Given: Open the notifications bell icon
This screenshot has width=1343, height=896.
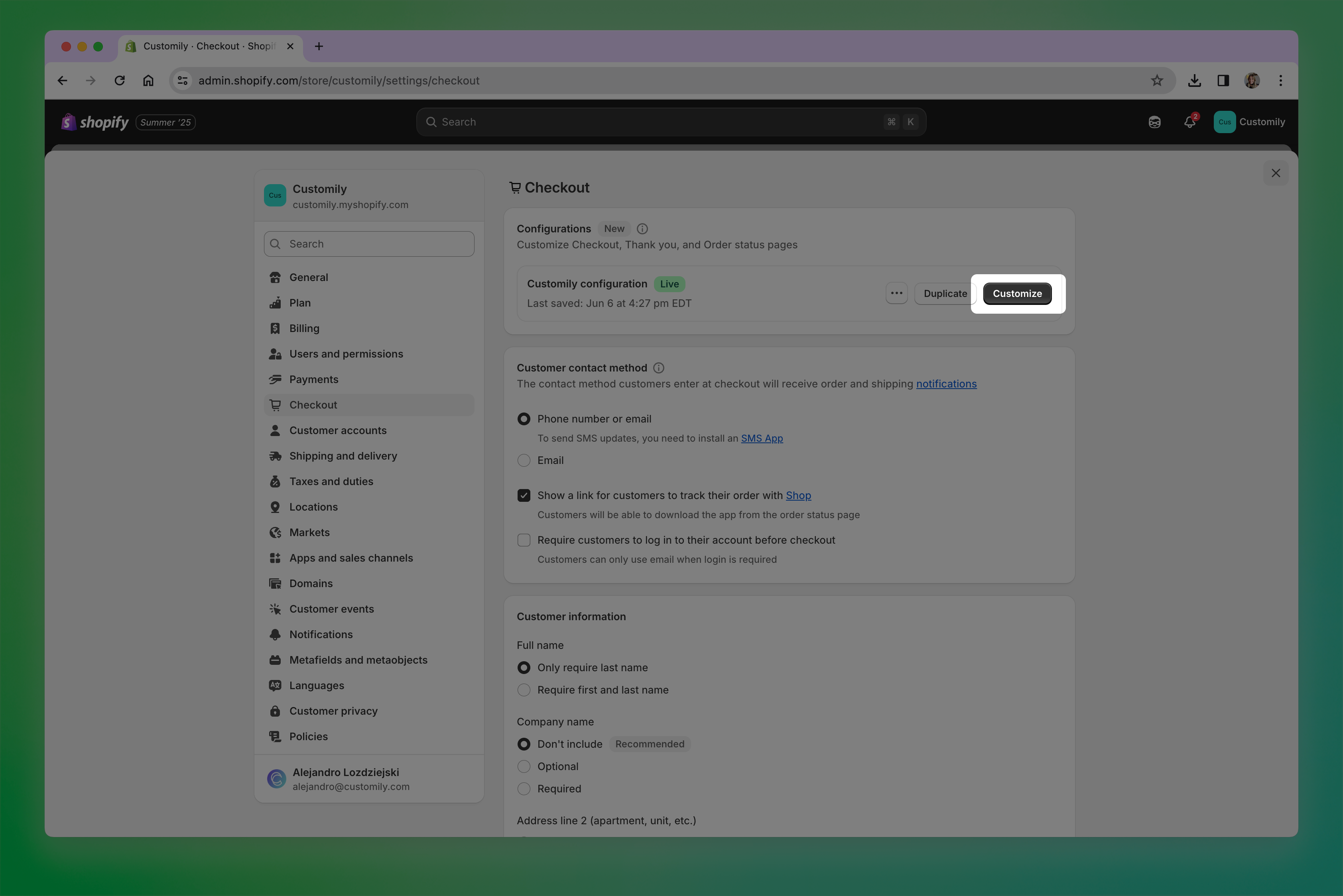Looking at the screenshot, I should pos(1189,122).
